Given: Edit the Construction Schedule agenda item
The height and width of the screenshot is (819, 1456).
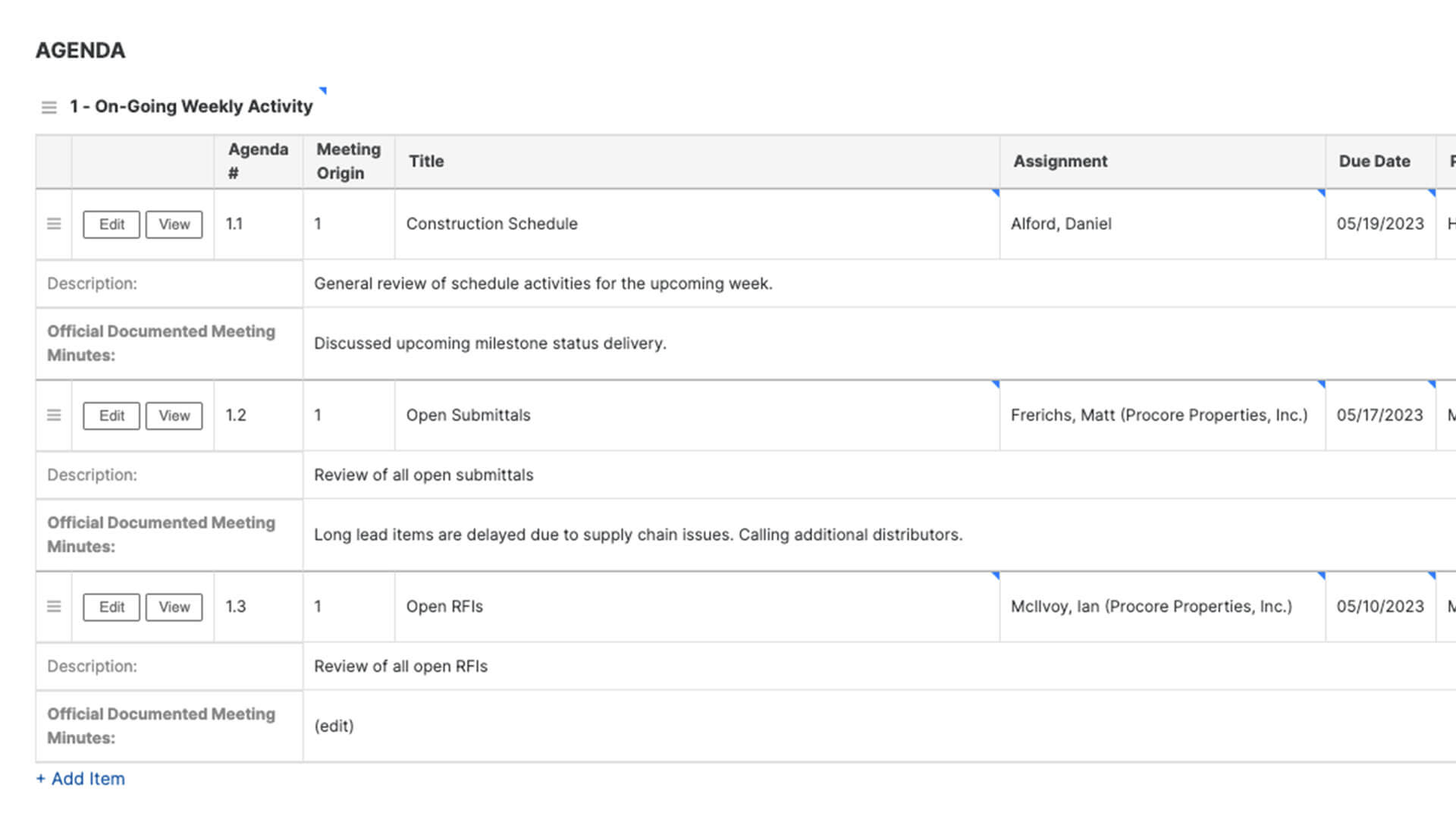Looking at the screenshot, I should (111, 224).
